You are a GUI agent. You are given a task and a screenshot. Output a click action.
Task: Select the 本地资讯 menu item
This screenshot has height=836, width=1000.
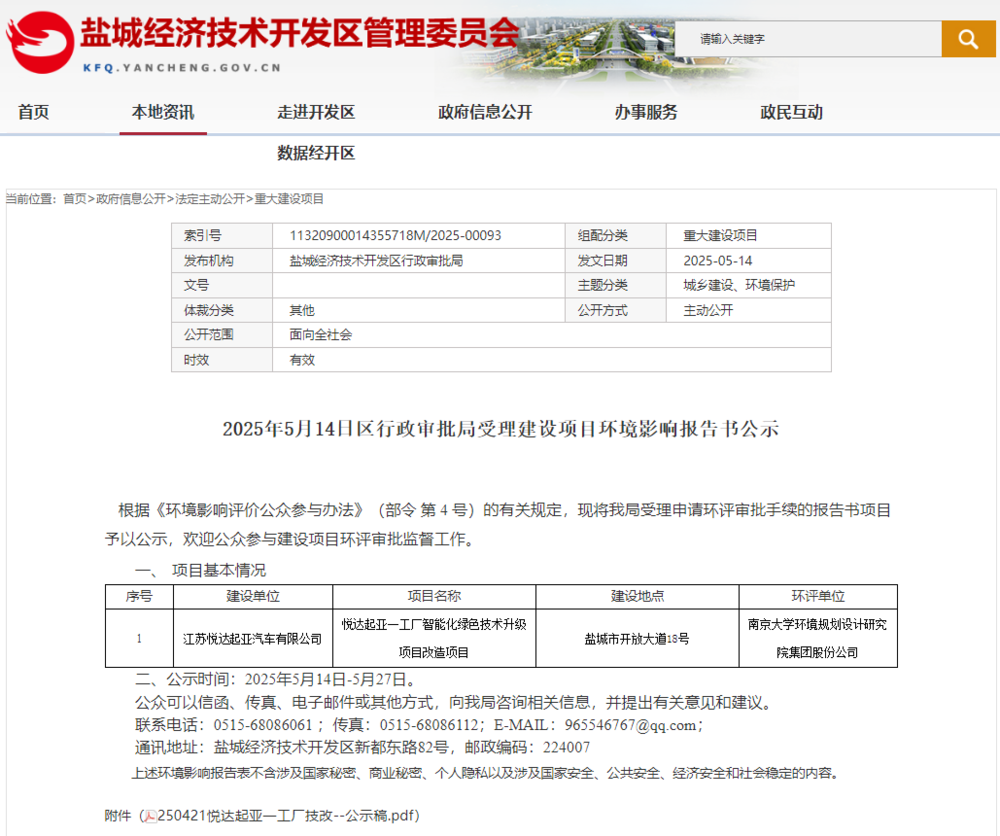point(163,112)
